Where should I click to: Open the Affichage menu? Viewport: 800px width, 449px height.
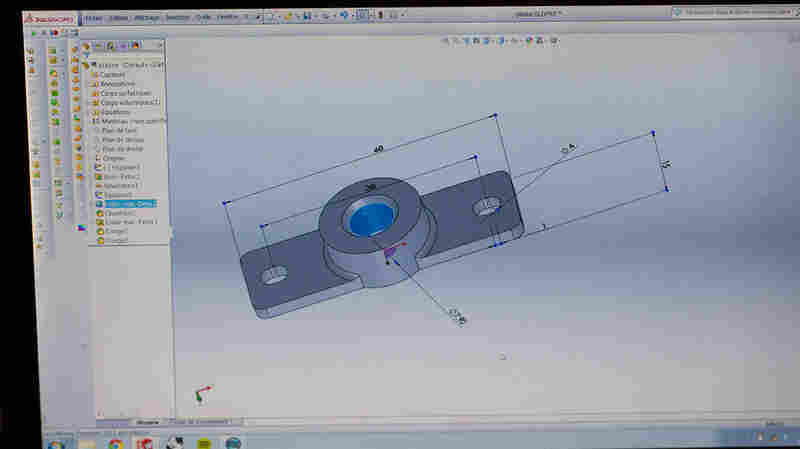(x=147, y=18)
